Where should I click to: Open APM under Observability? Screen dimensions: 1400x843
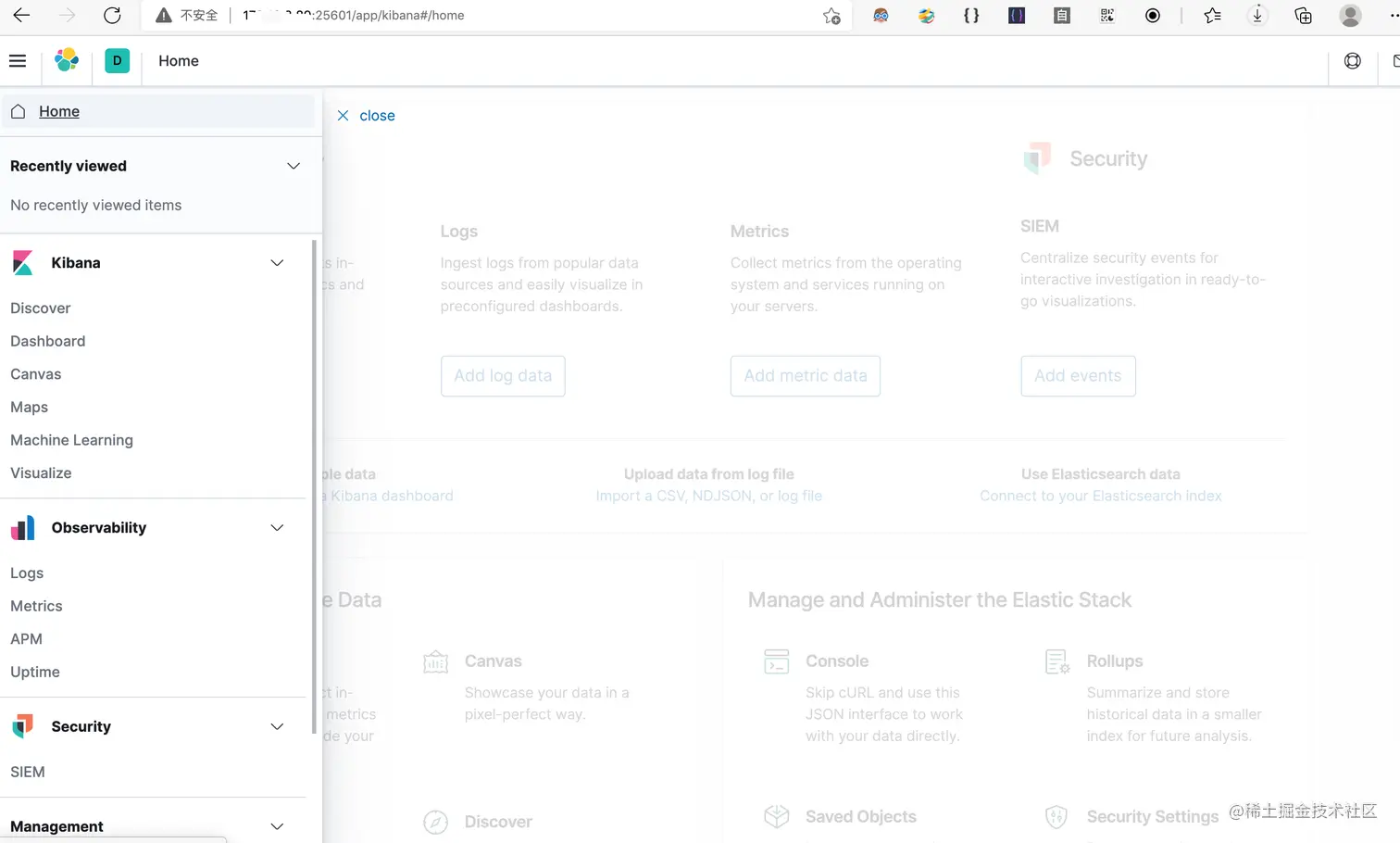pyautogui.click(x=27, y=639)
